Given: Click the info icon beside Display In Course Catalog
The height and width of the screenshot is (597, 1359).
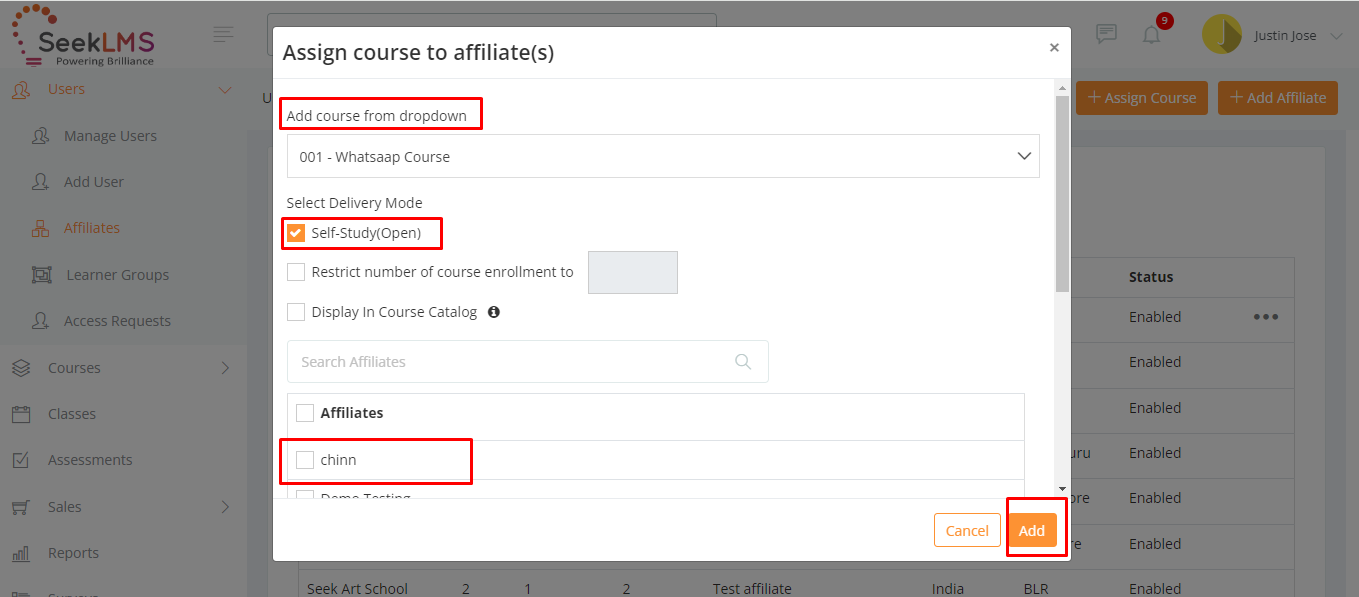Looking at the screenshot, I should point(494,312).
